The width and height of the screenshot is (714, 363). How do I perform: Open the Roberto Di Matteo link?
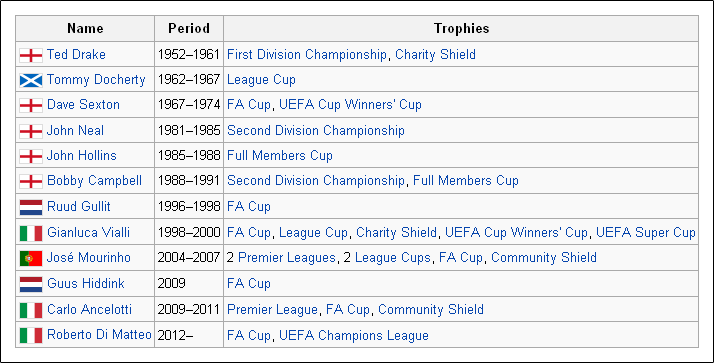[x=99, y=335]
